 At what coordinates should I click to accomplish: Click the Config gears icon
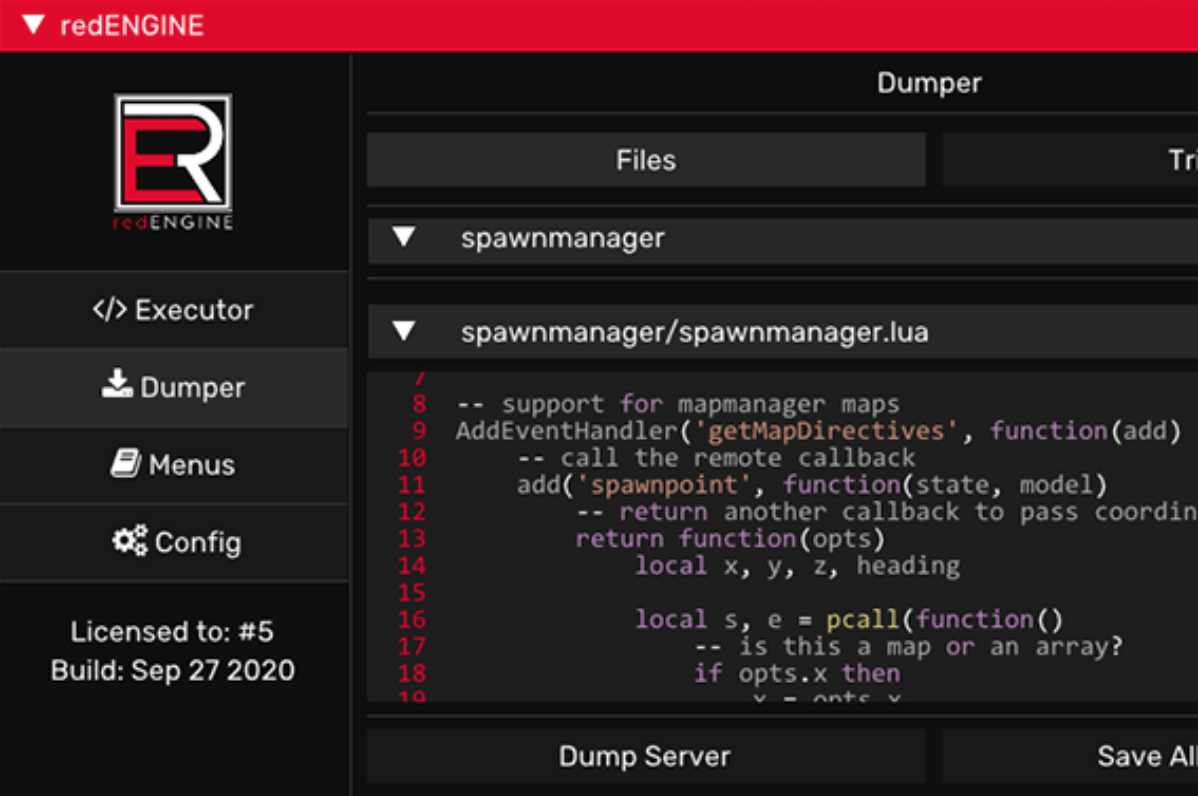point(129,541)
